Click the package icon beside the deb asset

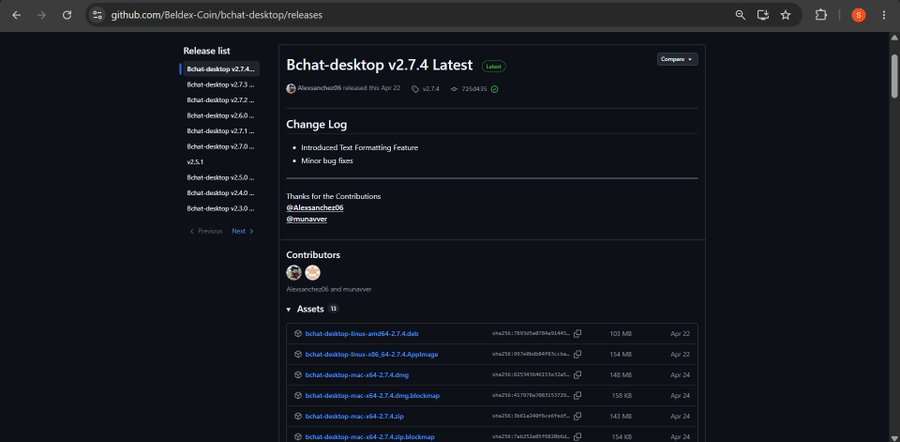298,334
